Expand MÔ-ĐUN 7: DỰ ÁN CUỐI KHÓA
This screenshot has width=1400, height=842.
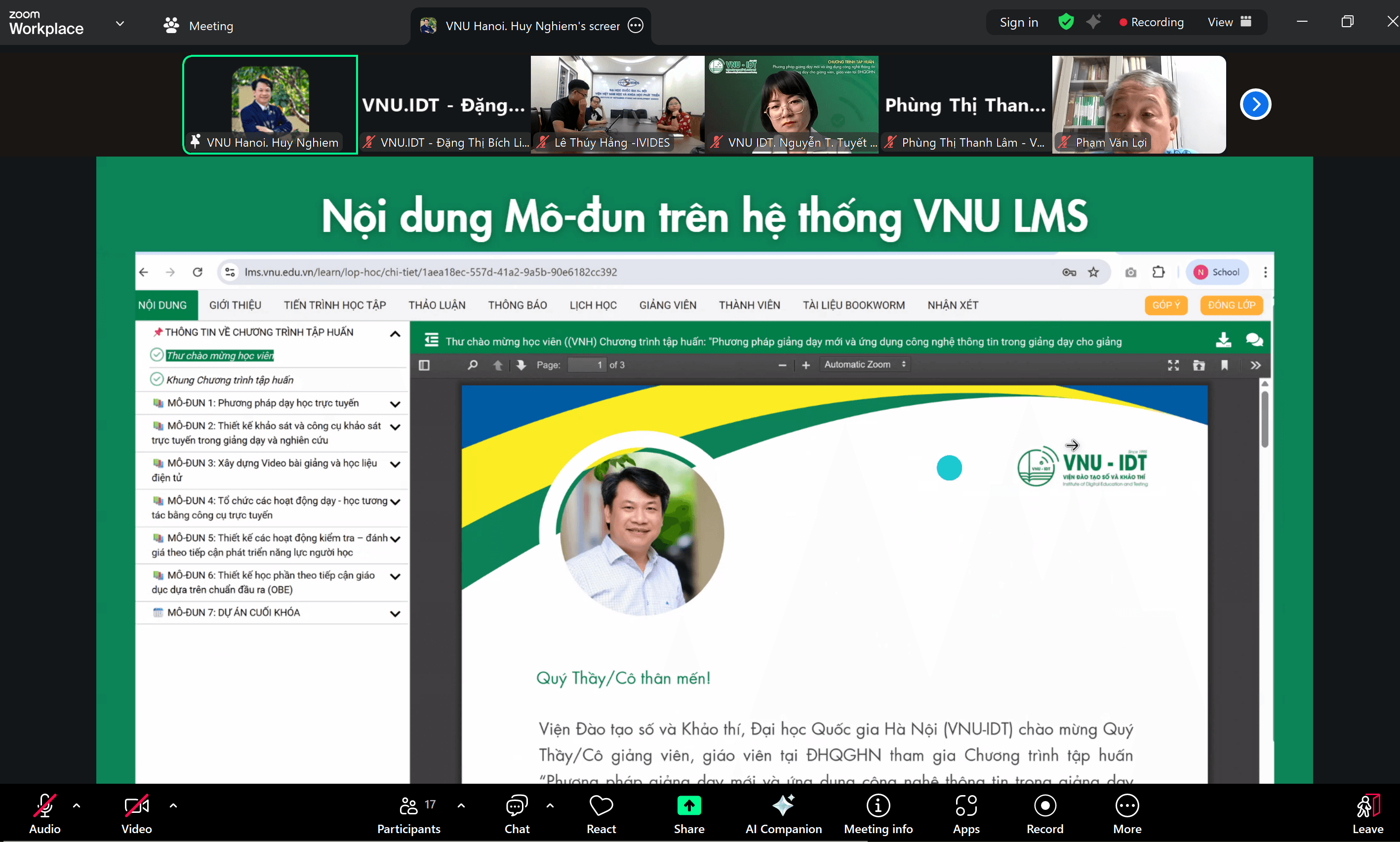click(395, 613)
